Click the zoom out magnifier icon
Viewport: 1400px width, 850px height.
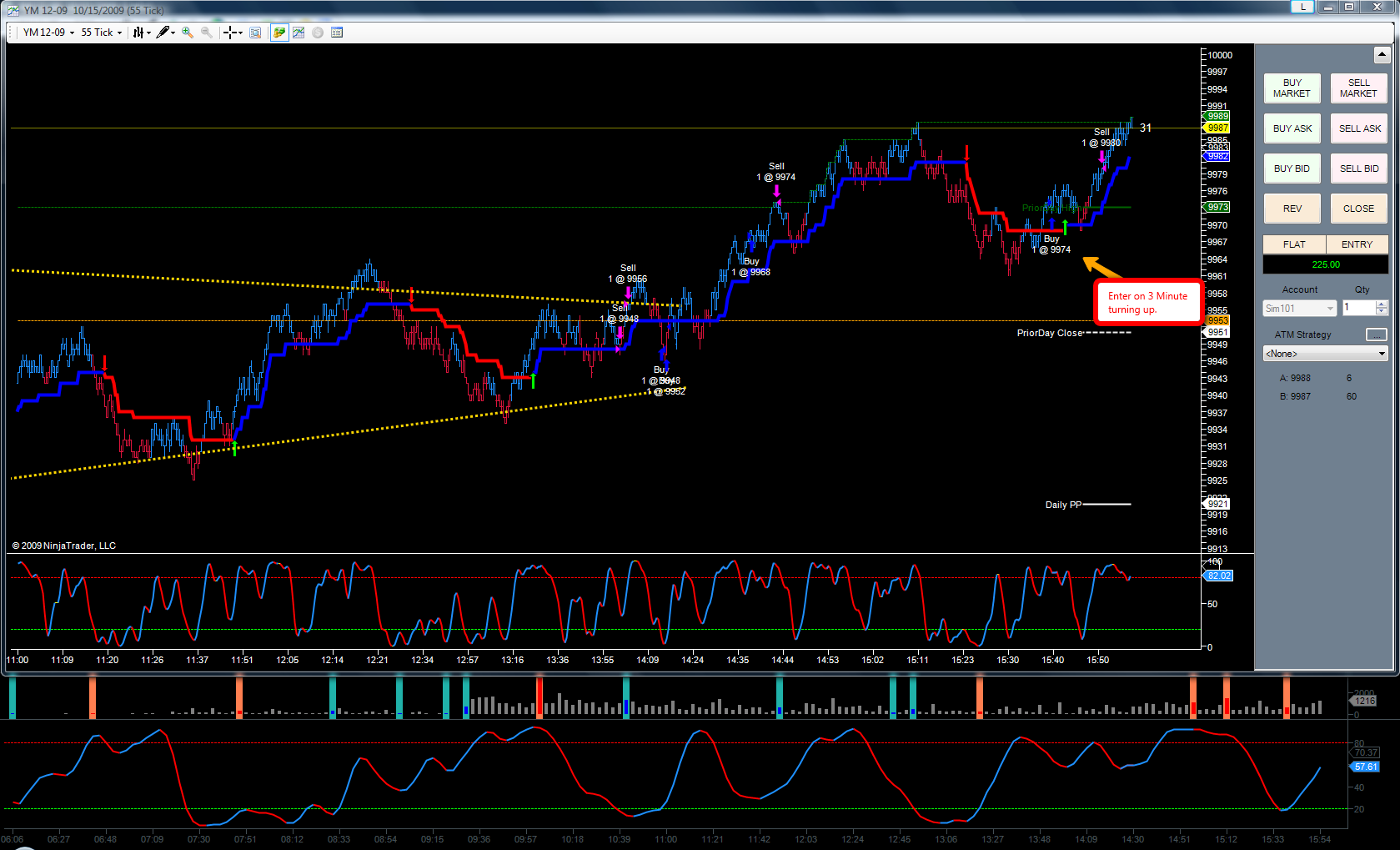207,33
